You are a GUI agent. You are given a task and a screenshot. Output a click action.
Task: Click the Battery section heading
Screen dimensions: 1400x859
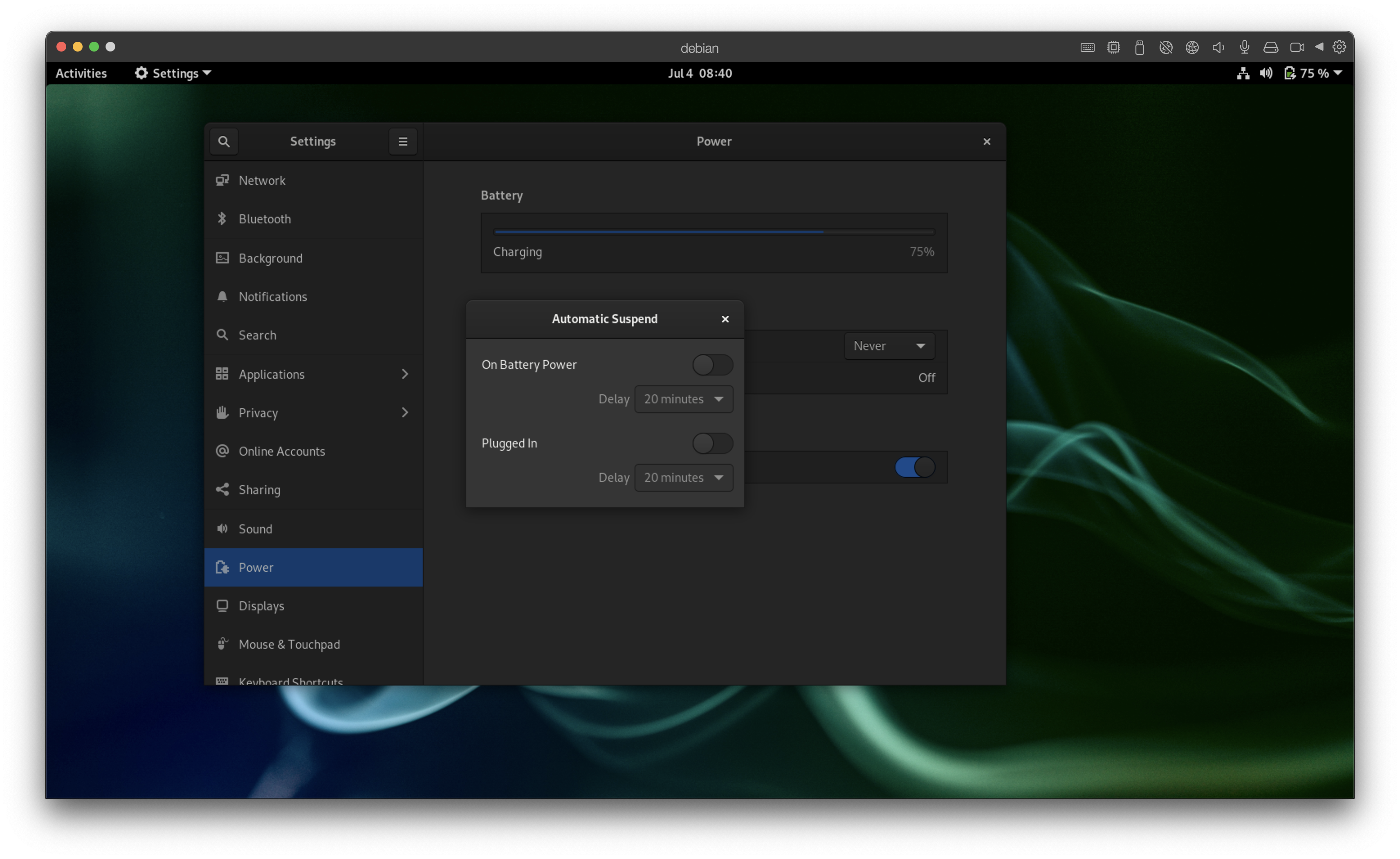pyautogui.click(x=502, y=196)
